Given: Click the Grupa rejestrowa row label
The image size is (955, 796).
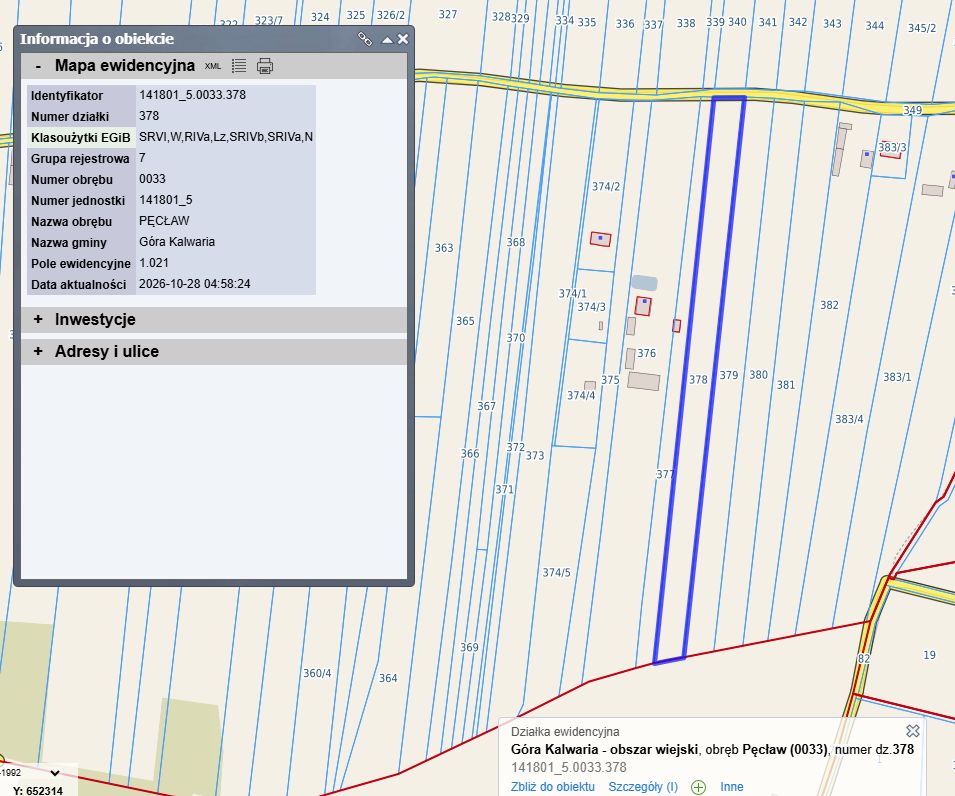Looking at the screenshot, I should point(80,158).
